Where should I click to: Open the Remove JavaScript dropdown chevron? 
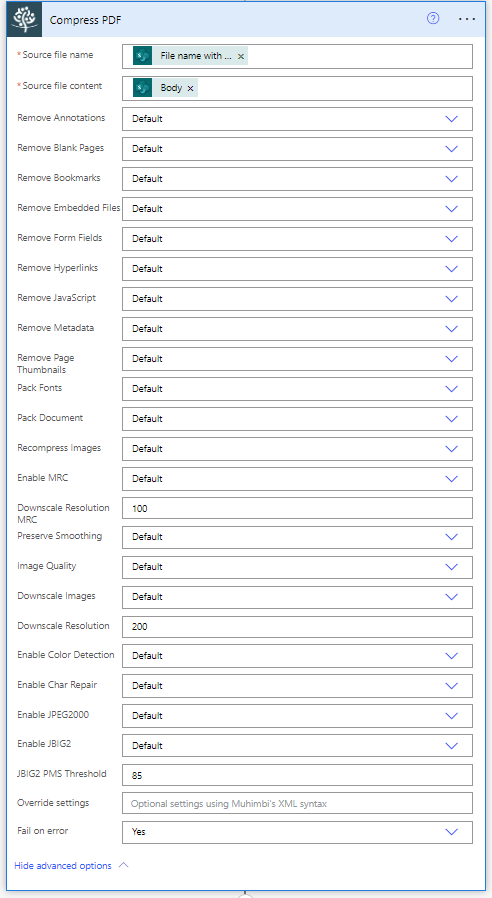451,298
